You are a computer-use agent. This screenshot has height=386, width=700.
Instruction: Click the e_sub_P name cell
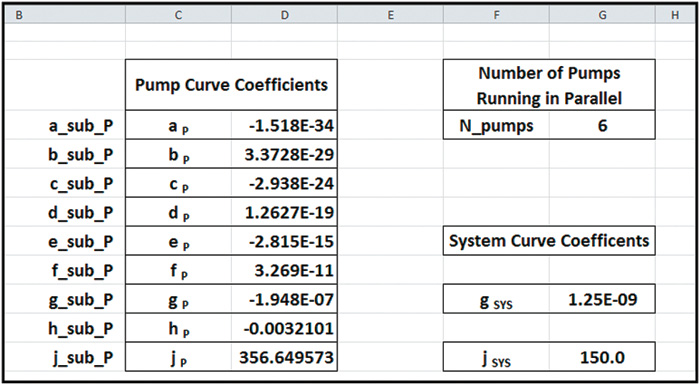coord(66,241)
